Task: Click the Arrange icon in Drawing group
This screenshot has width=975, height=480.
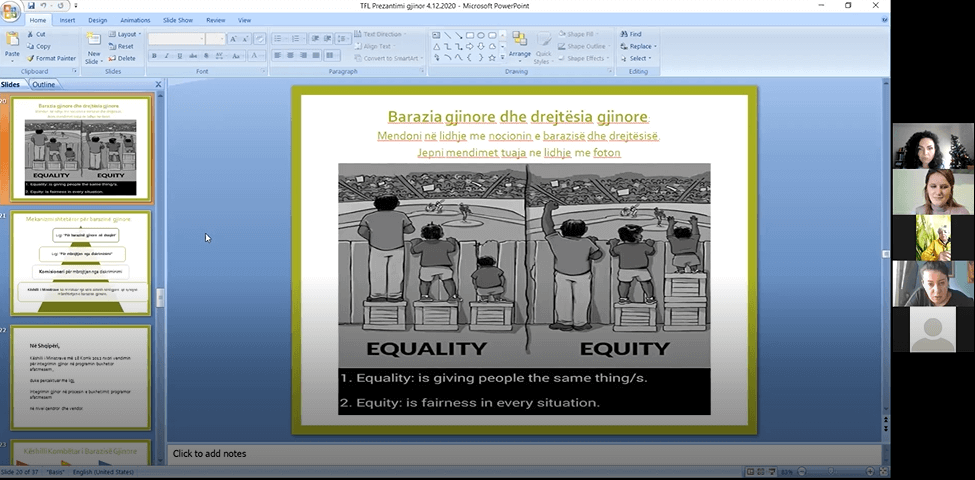Action: 519,40
